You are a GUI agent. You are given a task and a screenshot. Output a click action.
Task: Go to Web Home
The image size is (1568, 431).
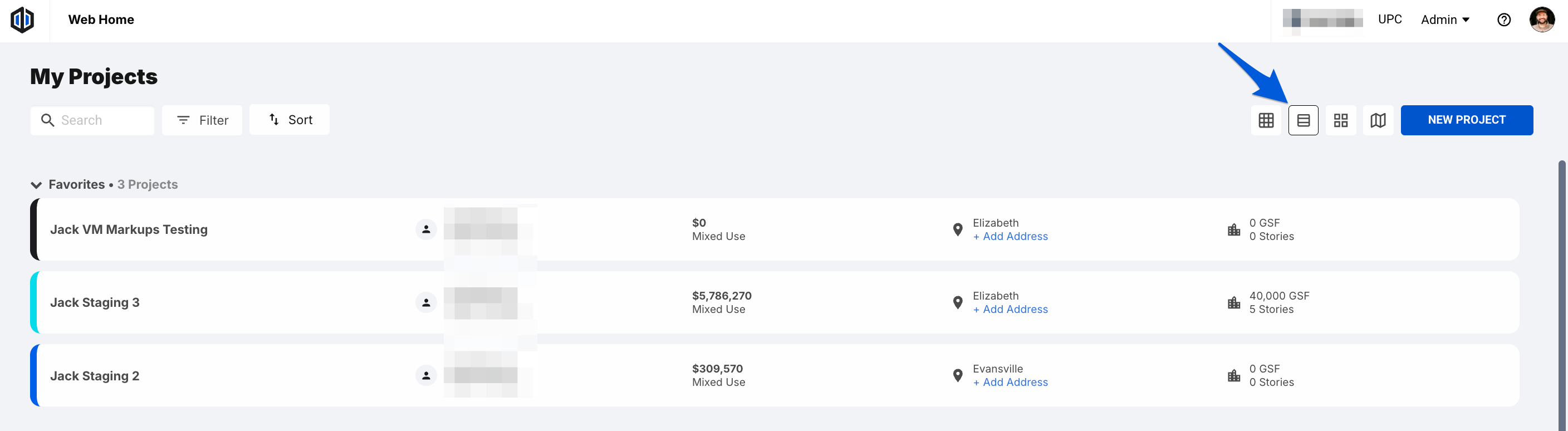click(x=101, y=19)
